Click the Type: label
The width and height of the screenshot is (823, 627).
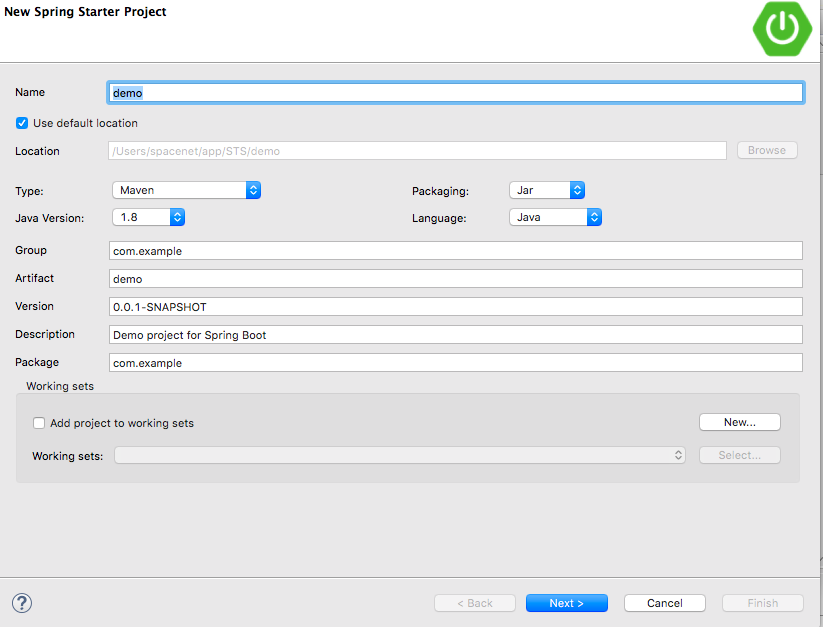pyautogui.click(x=29, y=192)
